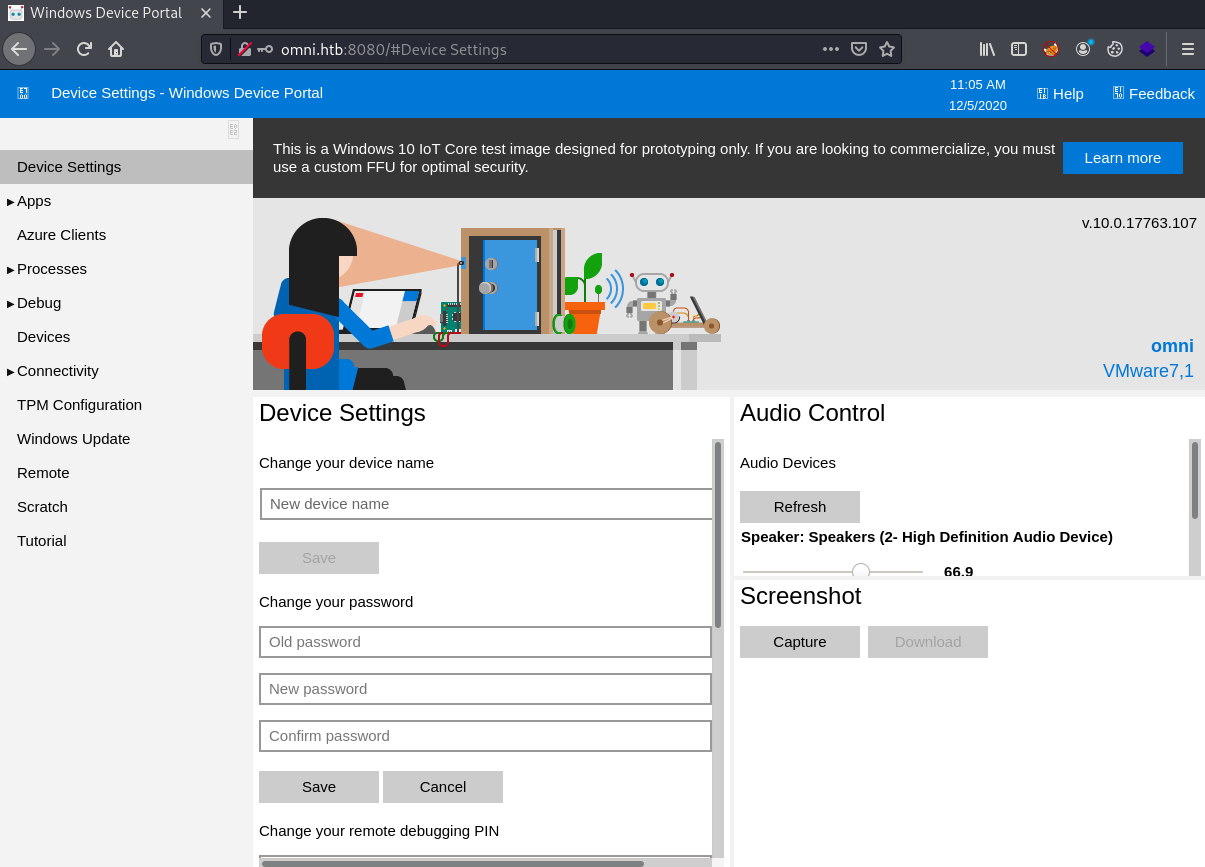Image resolution: width=1205 pixels, height=867 pixels.
Task: Toggle the portal navigation menu icon
Action: click(x=23, y=93)
